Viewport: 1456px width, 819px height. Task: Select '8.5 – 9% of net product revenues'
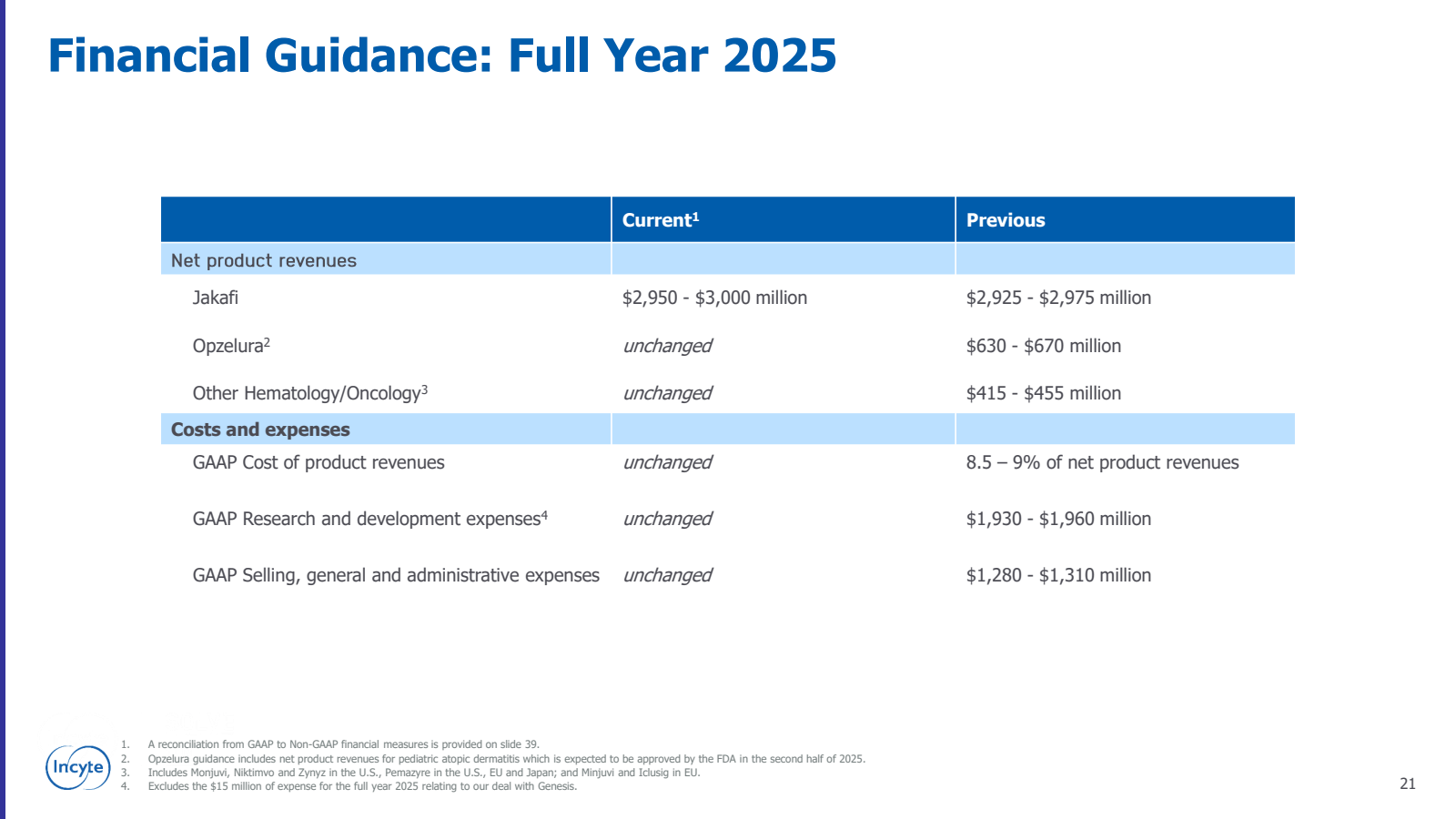point(1103,462)
